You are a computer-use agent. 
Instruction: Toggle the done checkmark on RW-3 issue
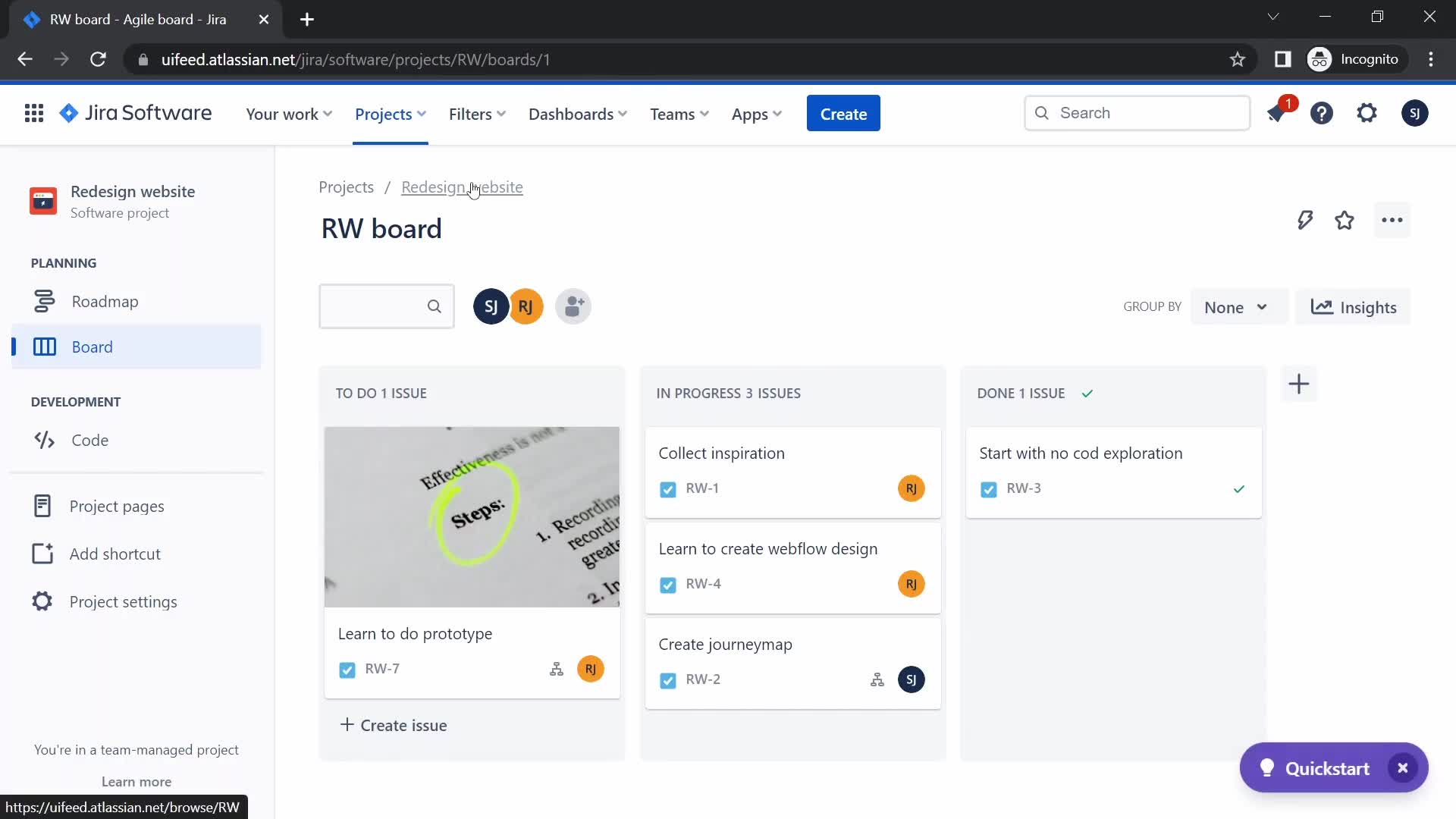pyautogui.click(x=1238, y=489)
